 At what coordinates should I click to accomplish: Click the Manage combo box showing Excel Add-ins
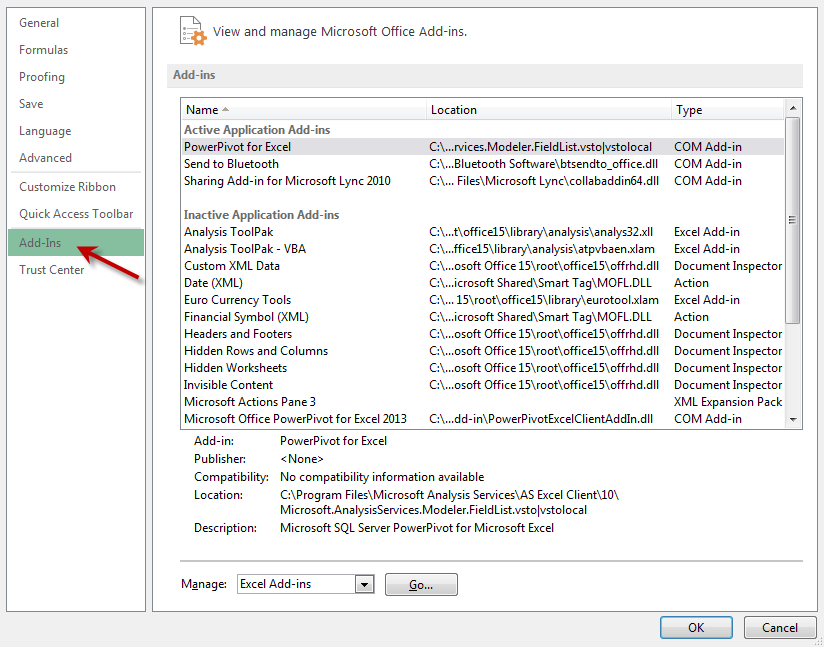click(x=305, y=584)
